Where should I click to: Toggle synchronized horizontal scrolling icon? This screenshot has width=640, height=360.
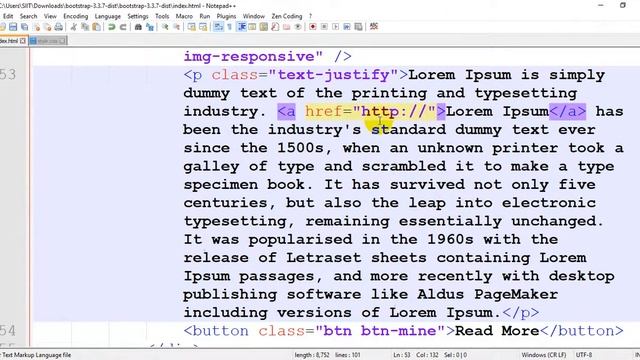tap(203, 27)
